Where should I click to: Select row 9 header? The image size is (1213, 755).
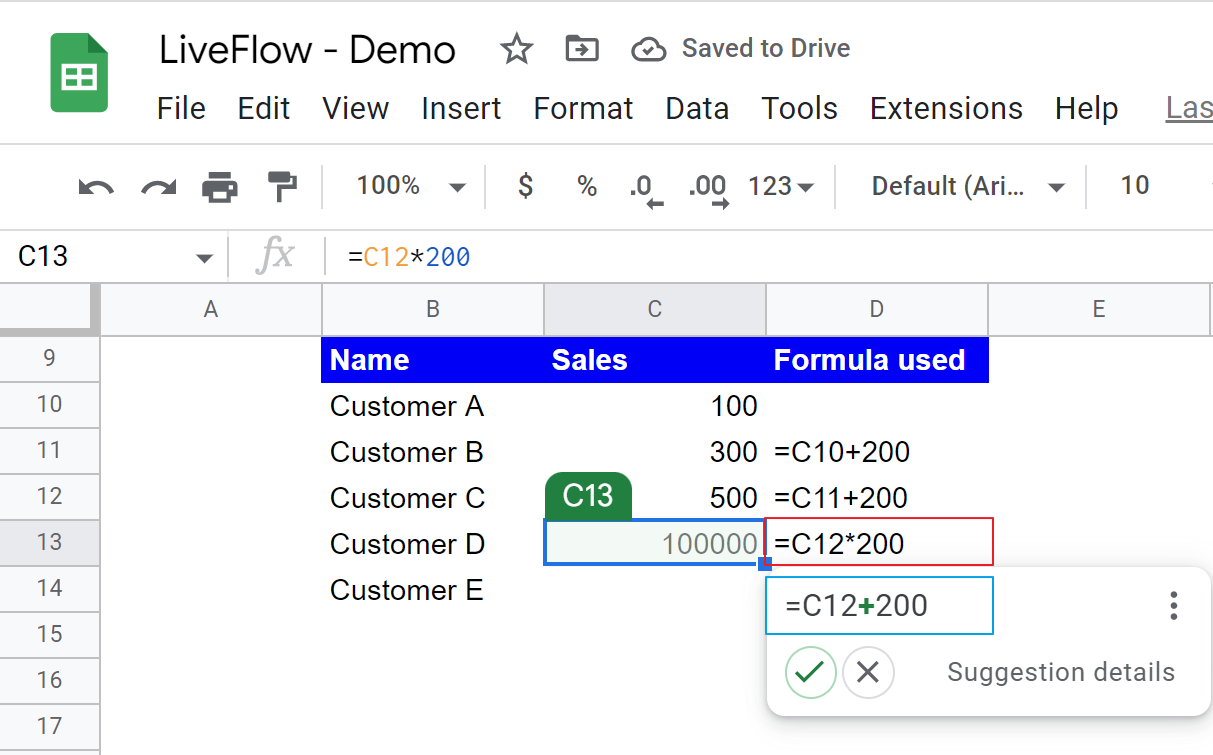pos(50,359)
